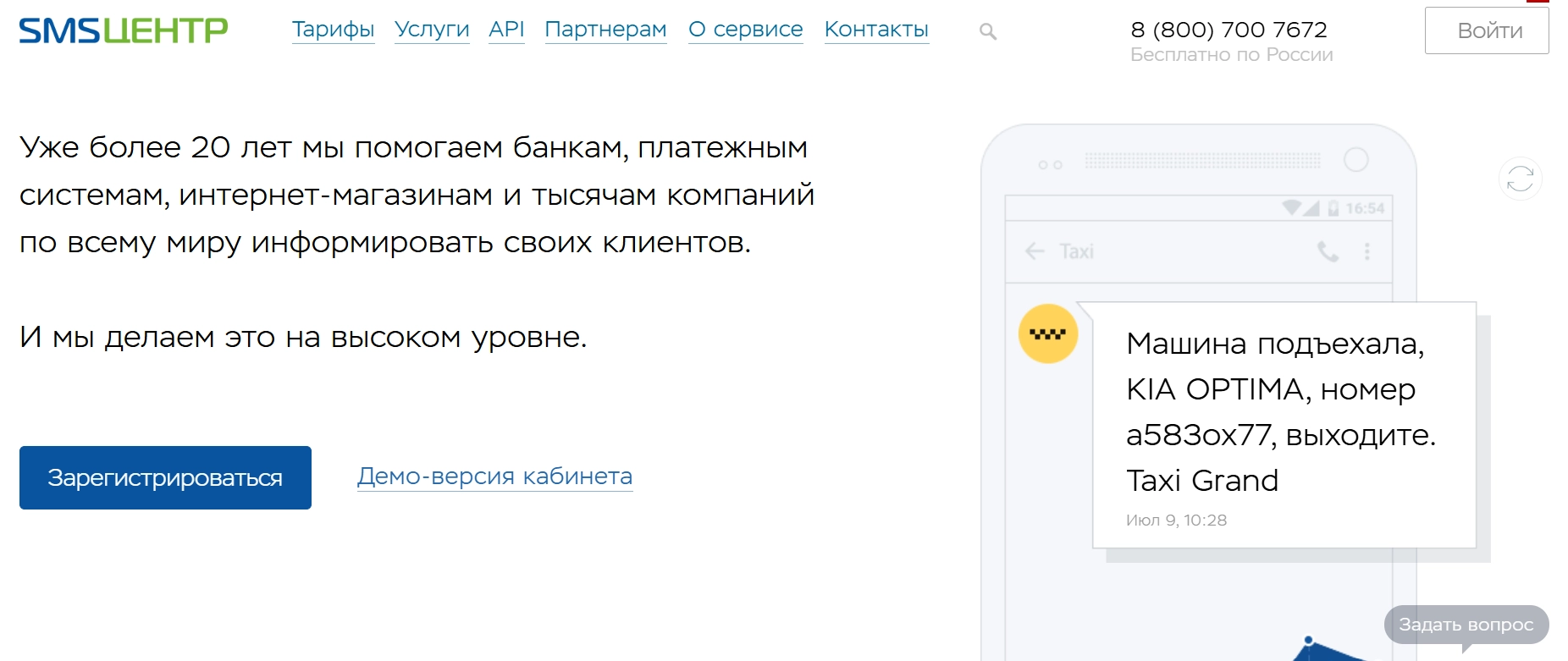Open site search with the magnifier icon
The image size is (1568, 661).
(x=987, y=31)
